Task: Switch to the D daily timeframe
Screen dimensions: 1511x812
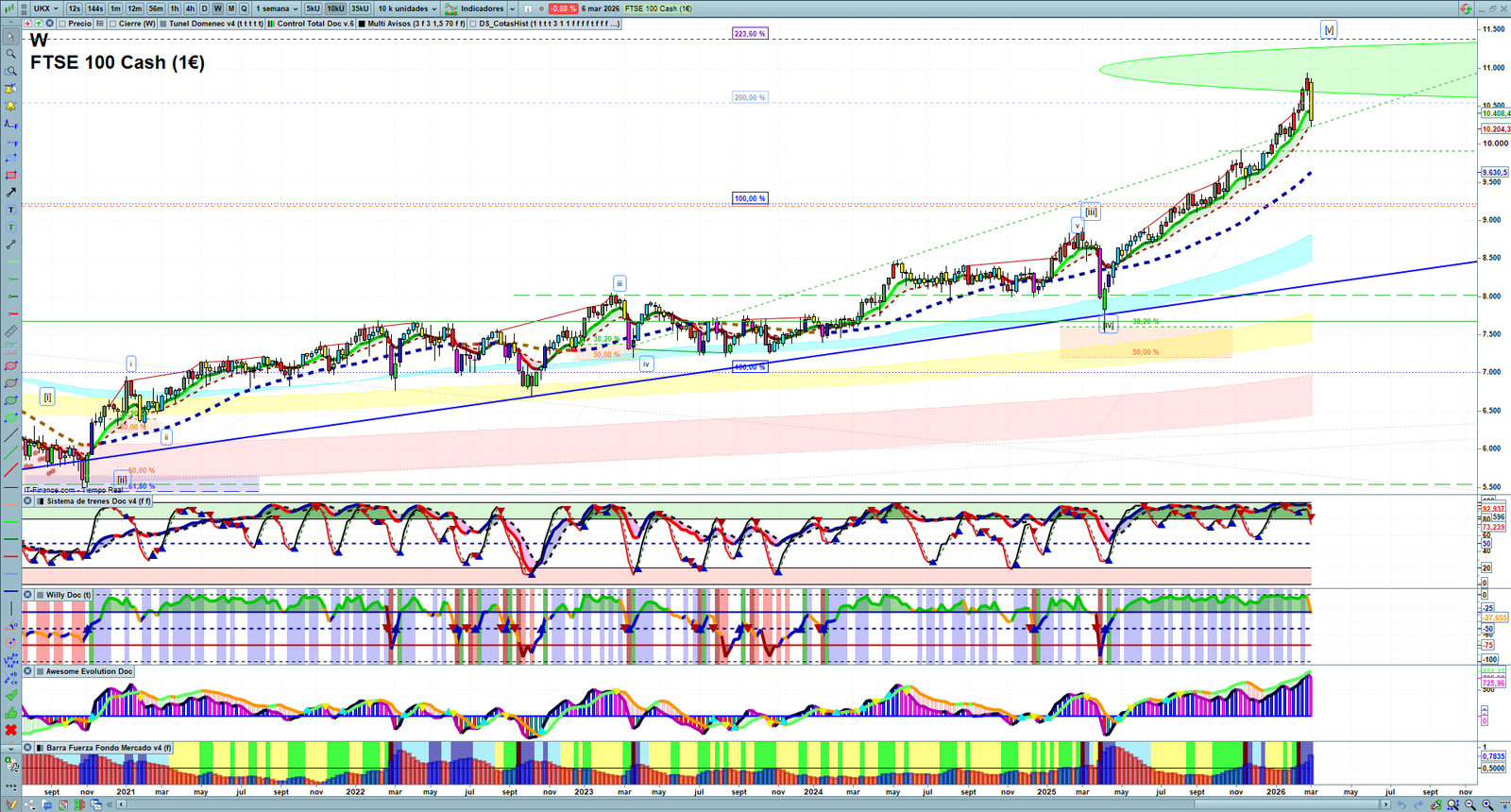Action: [204, 8]
